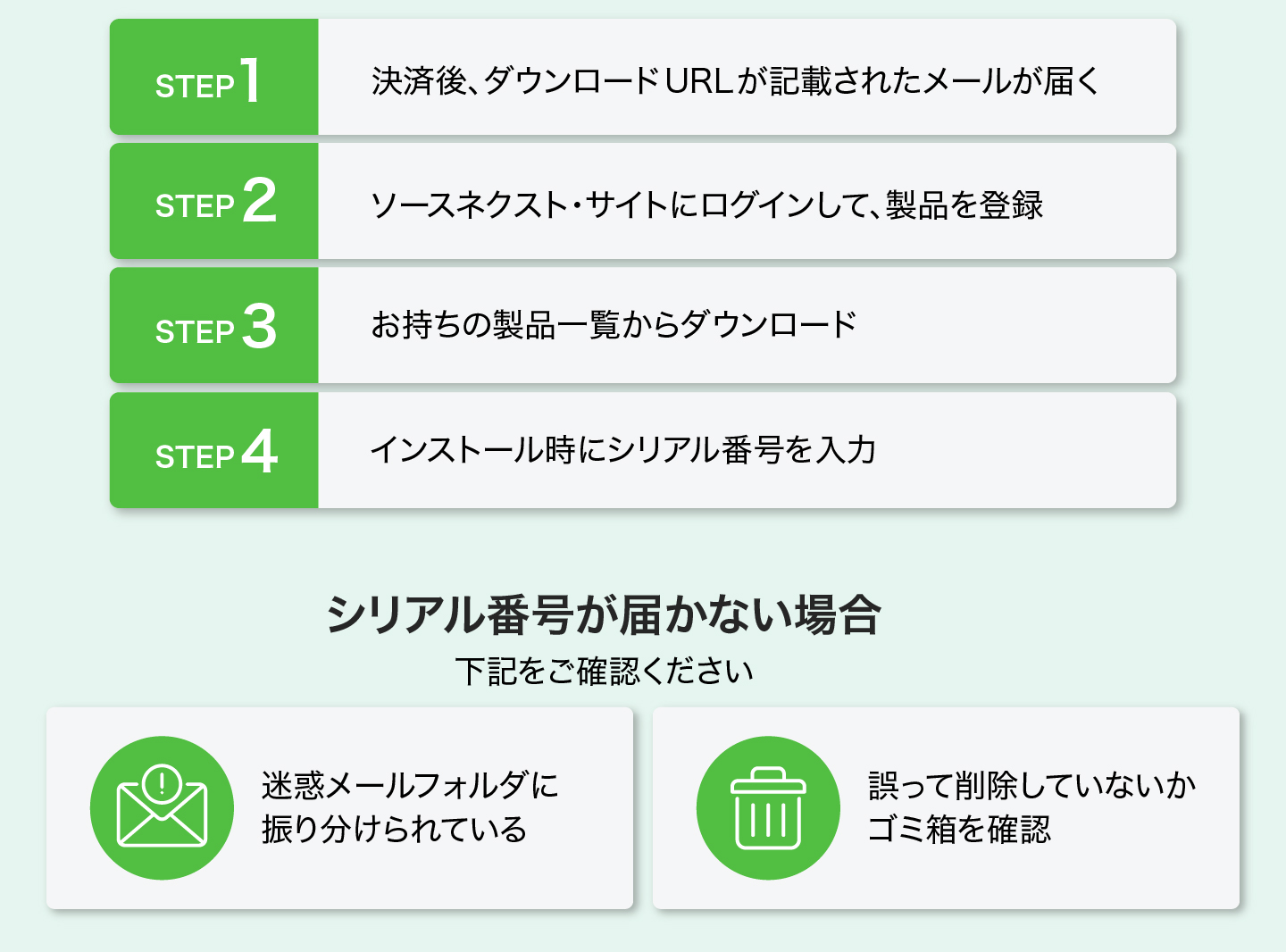
Task: Click the green STEP 1 badge
Action: coord(214,77)
